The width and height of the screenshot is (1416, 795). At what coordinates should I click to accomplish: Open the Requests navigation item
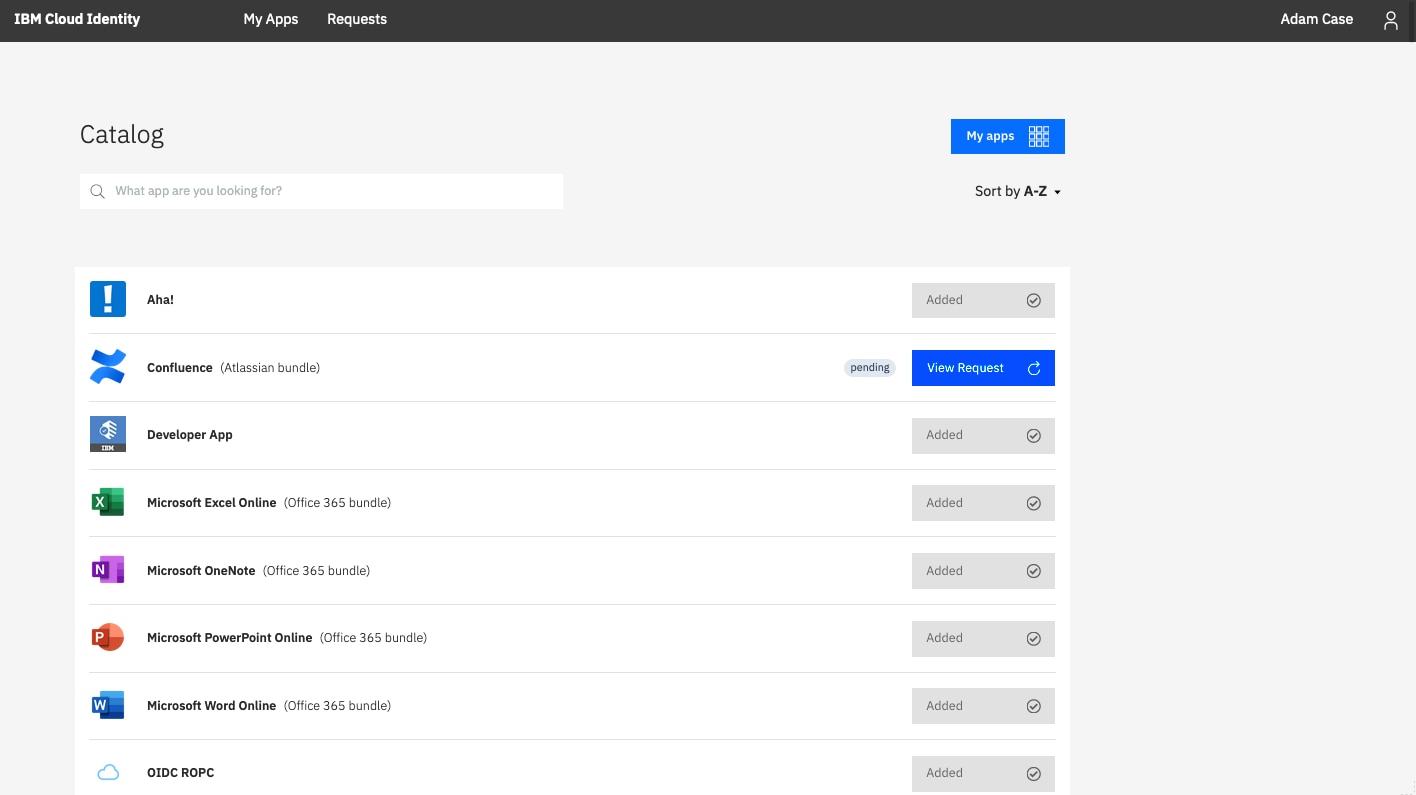point(357,19)
